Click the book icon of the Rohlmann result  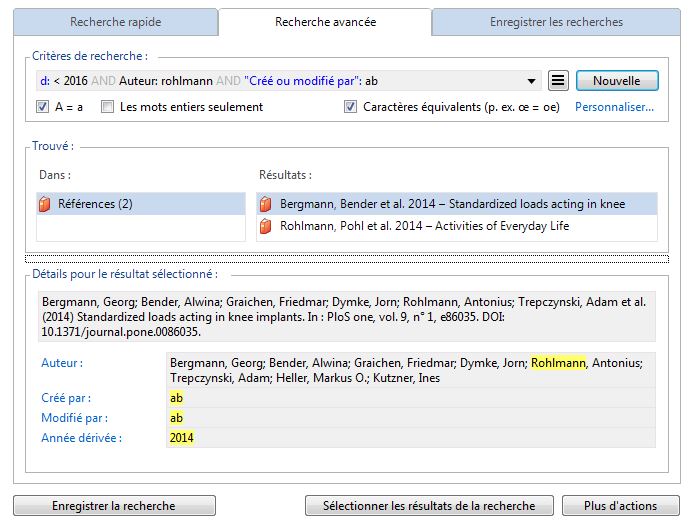pos(266,227)
